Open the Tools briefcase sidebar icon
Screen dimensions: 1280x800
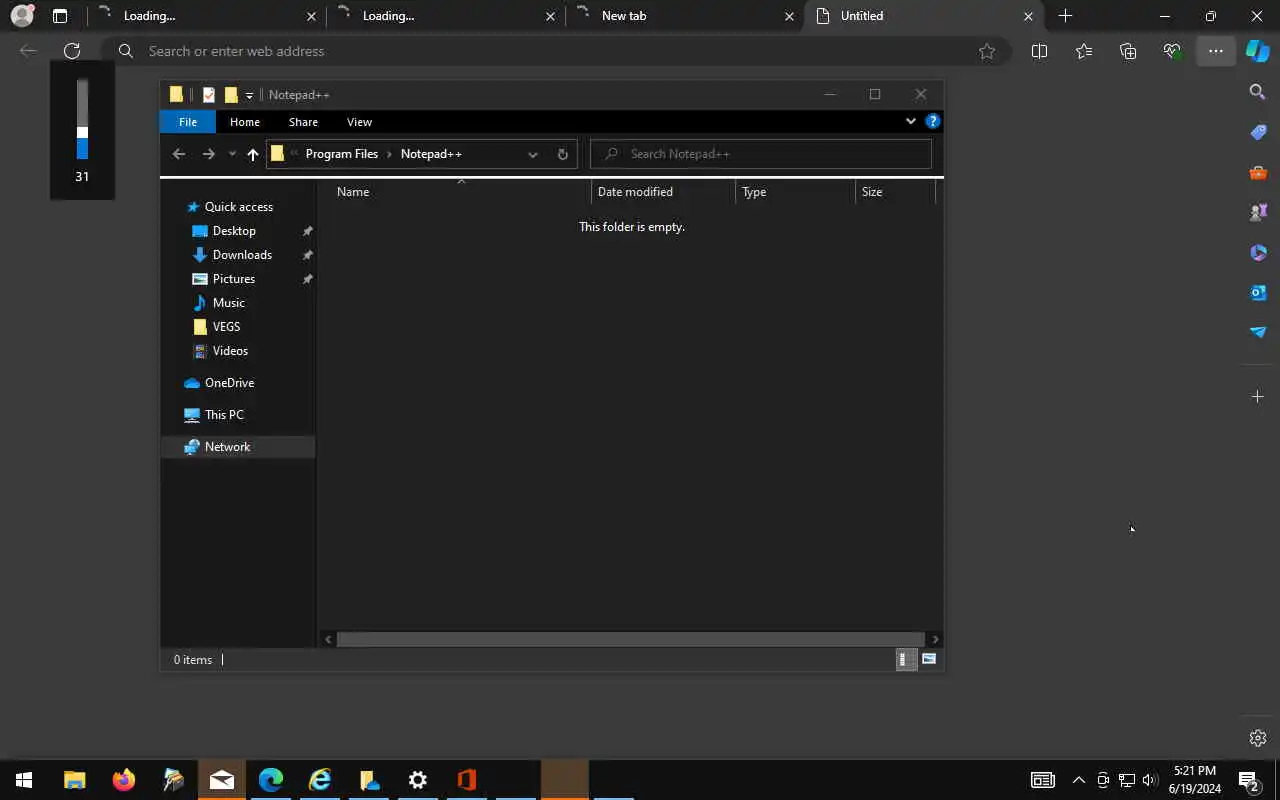coord(1258,172)
